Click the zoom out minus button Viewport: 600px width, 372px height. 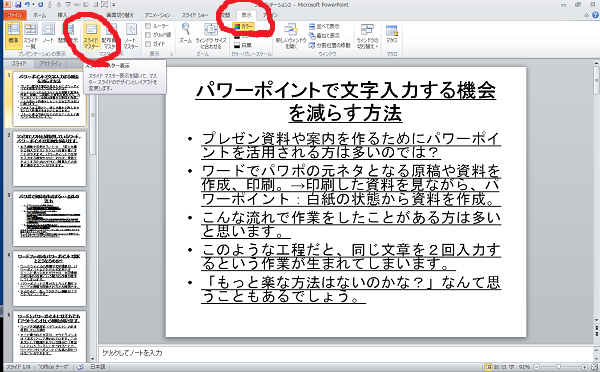point(536,367)
